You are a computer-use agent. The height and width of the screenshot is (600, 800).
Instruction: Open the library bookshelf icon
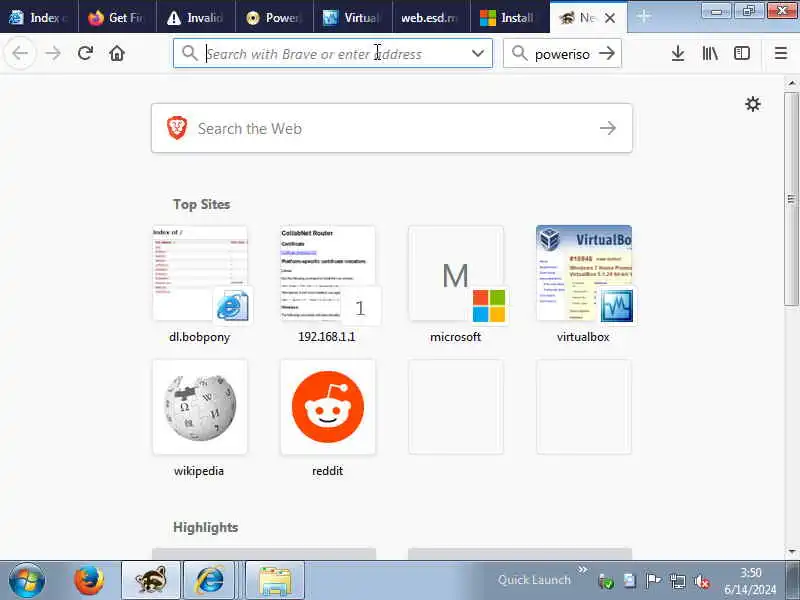(710, 53)
